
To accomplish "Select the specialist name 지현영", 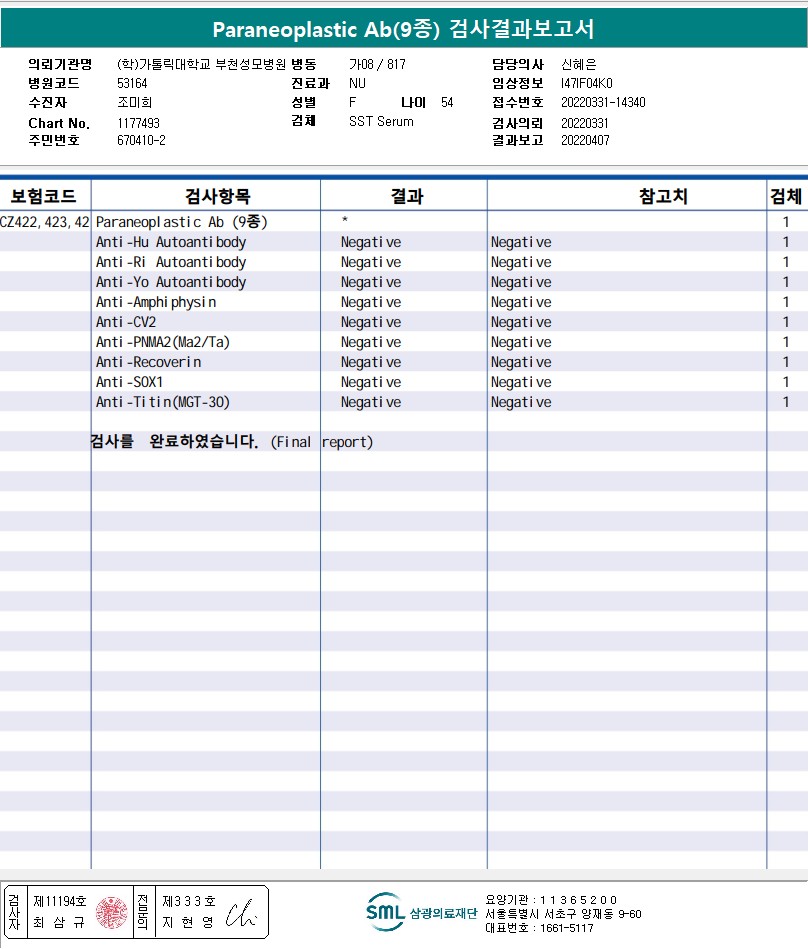I will (x=188, y=923).
